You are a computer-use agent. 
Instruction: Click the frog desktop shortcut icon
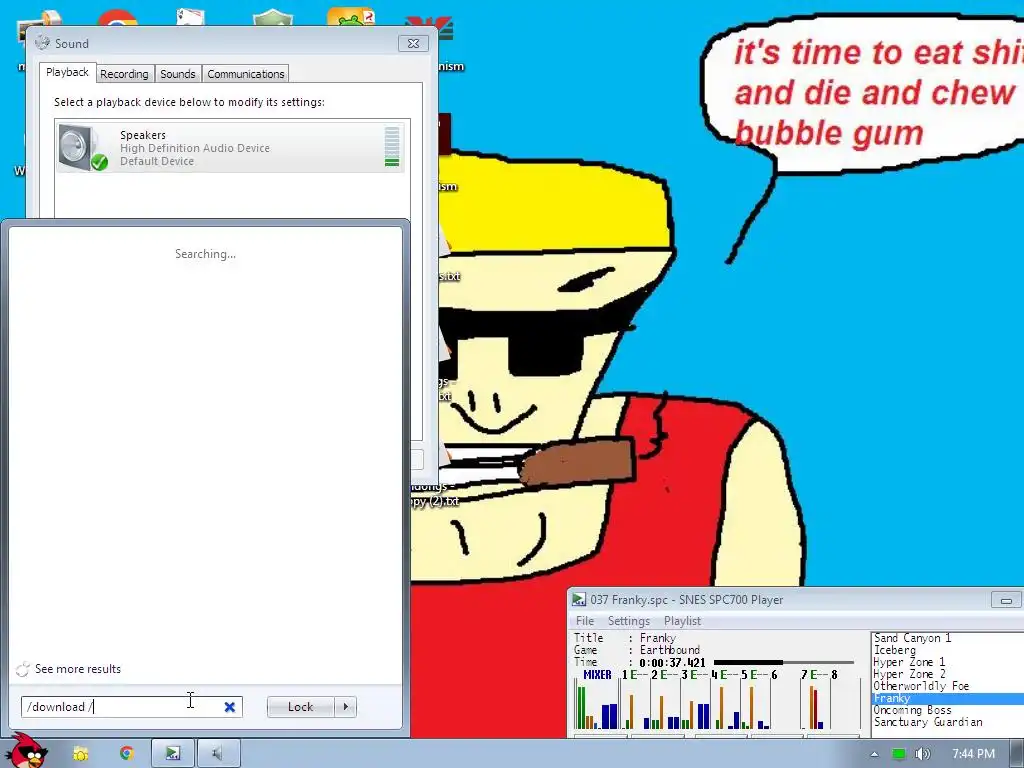point(351,17)
